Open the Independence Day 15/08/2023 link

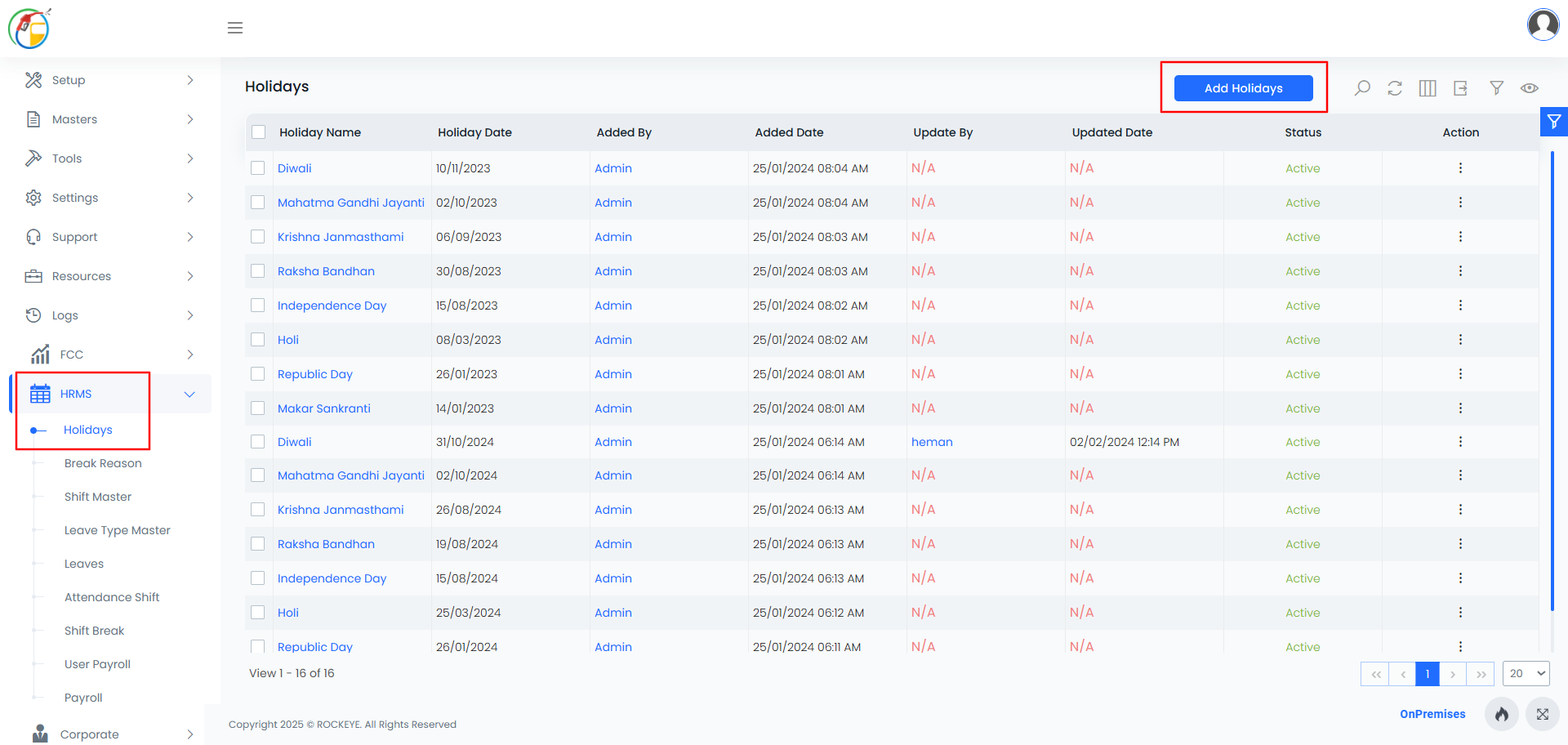(x=332, y=306)
